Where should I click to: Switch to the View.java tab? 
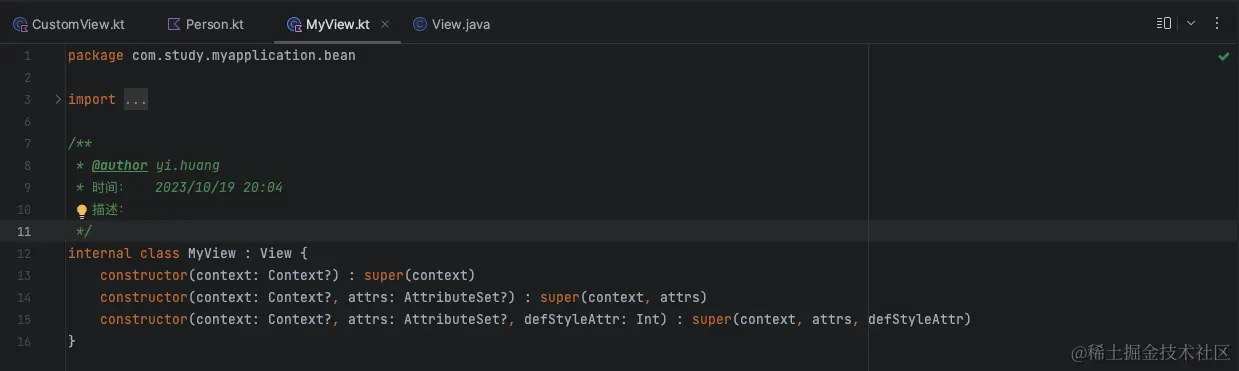[451, 24]
